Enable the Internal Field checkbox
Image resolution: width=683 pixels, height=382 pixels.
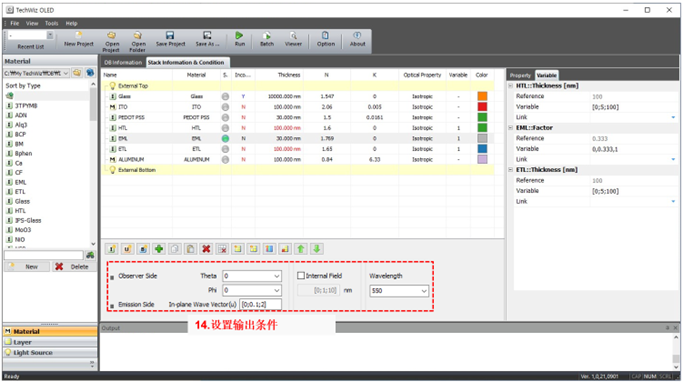coord(301,276)
